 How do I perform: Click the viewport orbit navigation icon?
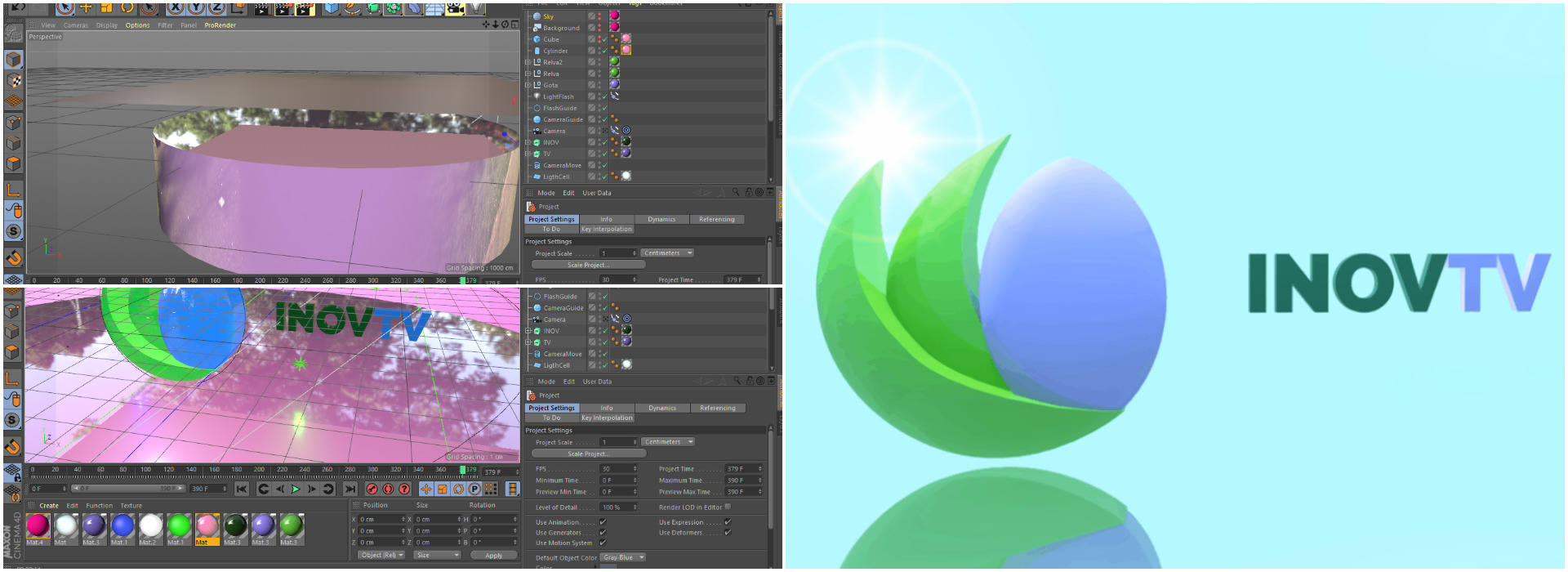click(505, 25)
